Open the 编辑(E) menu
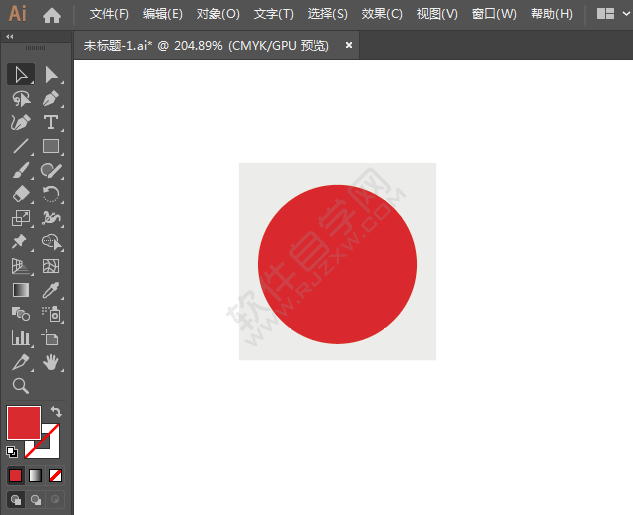Viewport: 633px width, 515px height. tap(162, 14)
